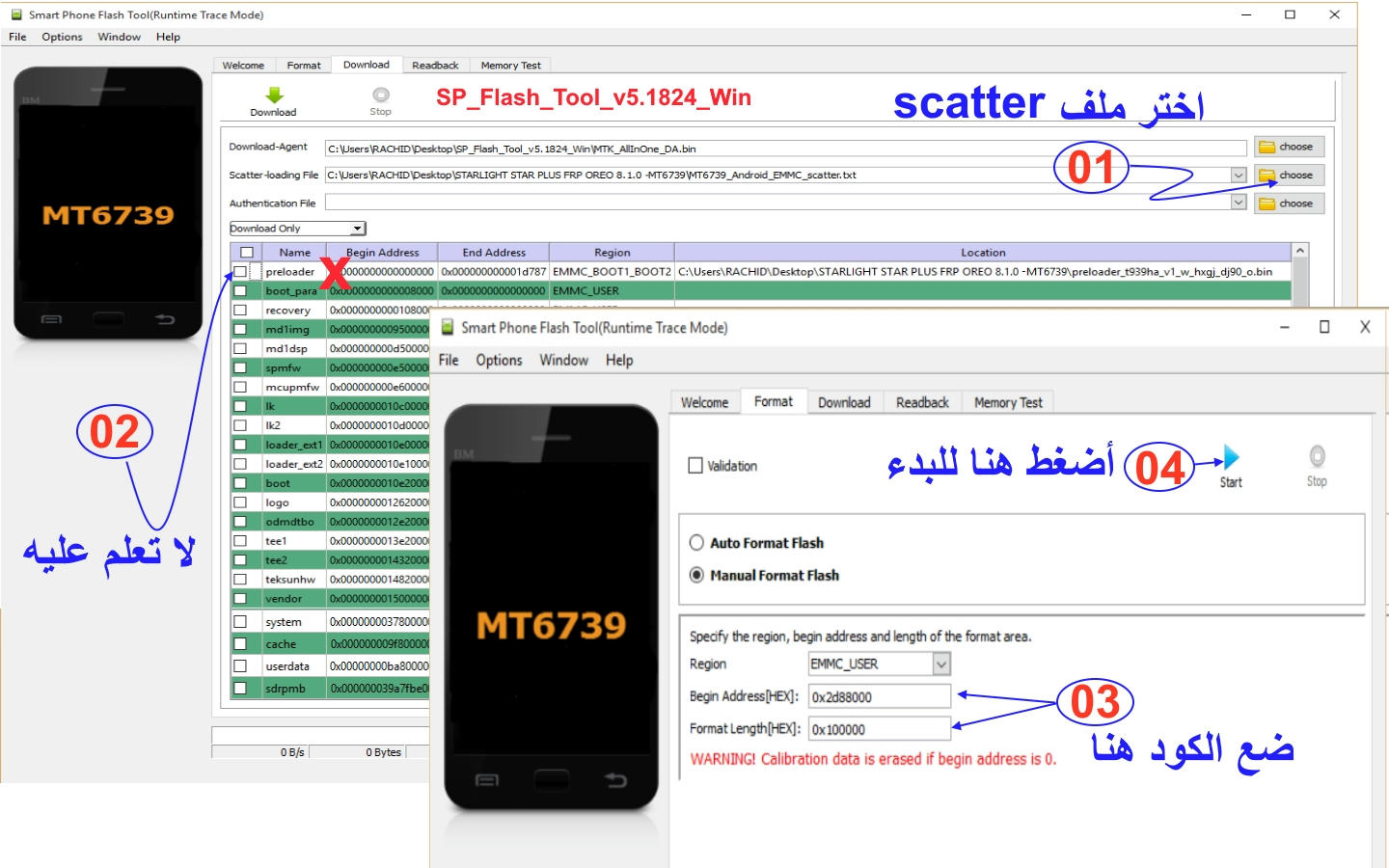This screenshot has width=1389, height=868.
Task: Click the Download-Agent path field
Action: 785,149
